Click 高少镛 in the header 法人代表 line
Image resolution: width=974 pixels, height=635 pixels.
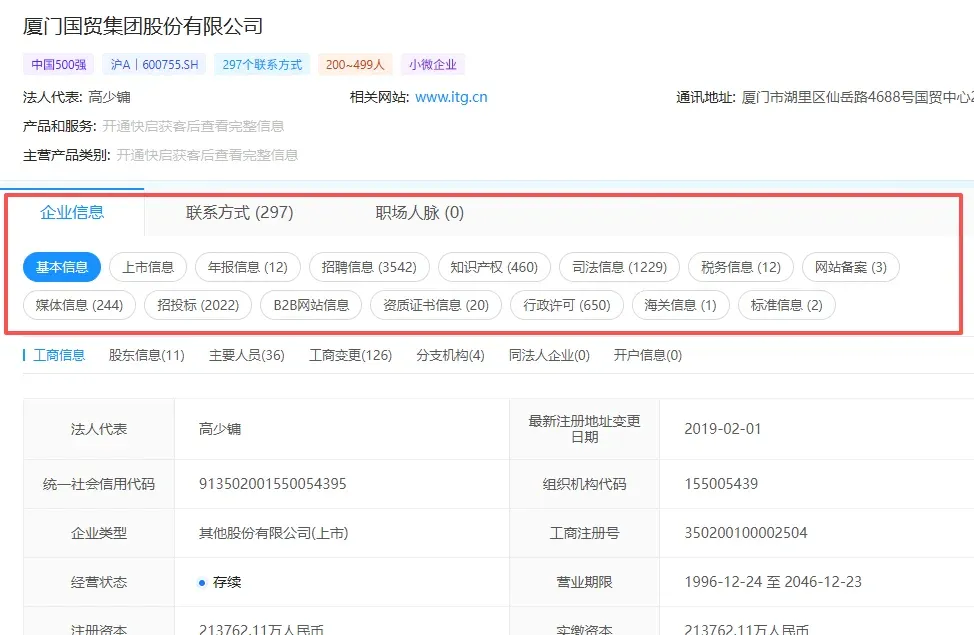tap(109, 98)
